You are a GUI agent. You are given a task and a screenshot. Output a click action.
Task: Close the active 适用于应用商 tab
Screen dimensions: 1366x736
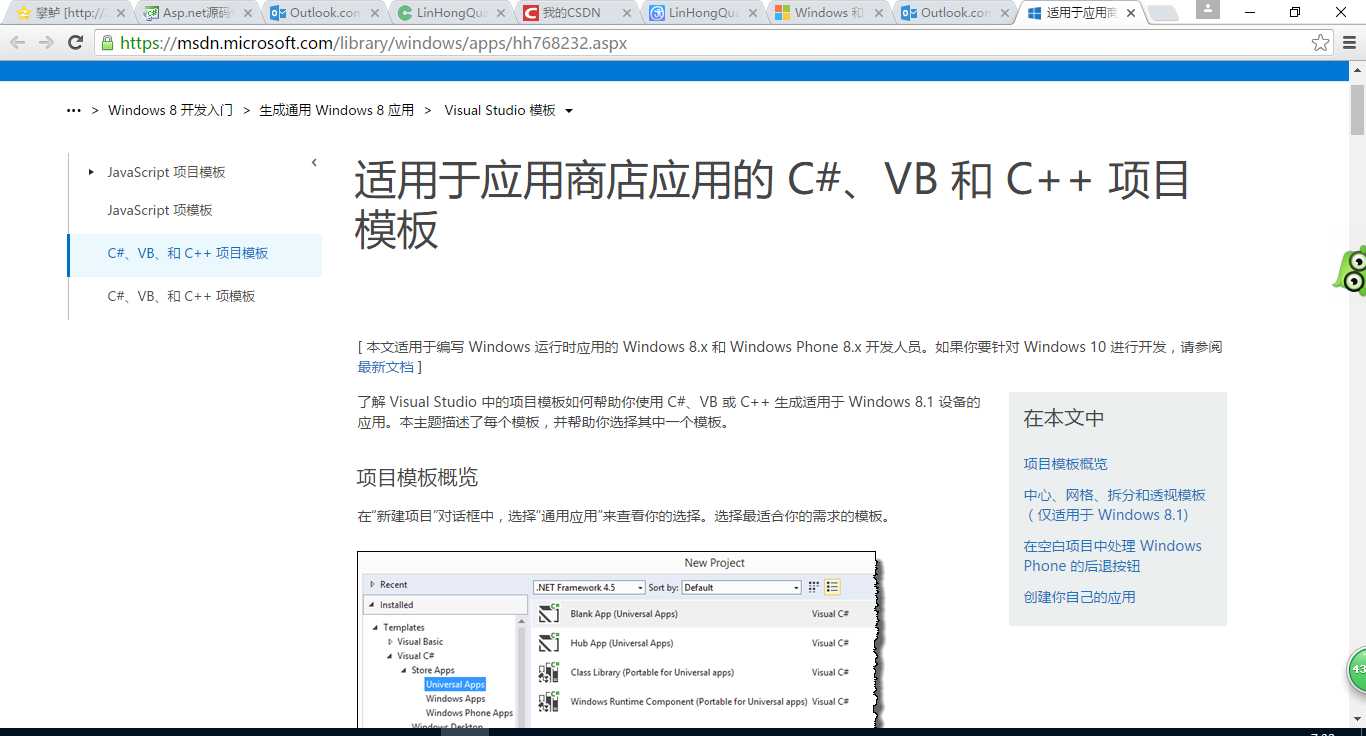[x=1132, y=13]
